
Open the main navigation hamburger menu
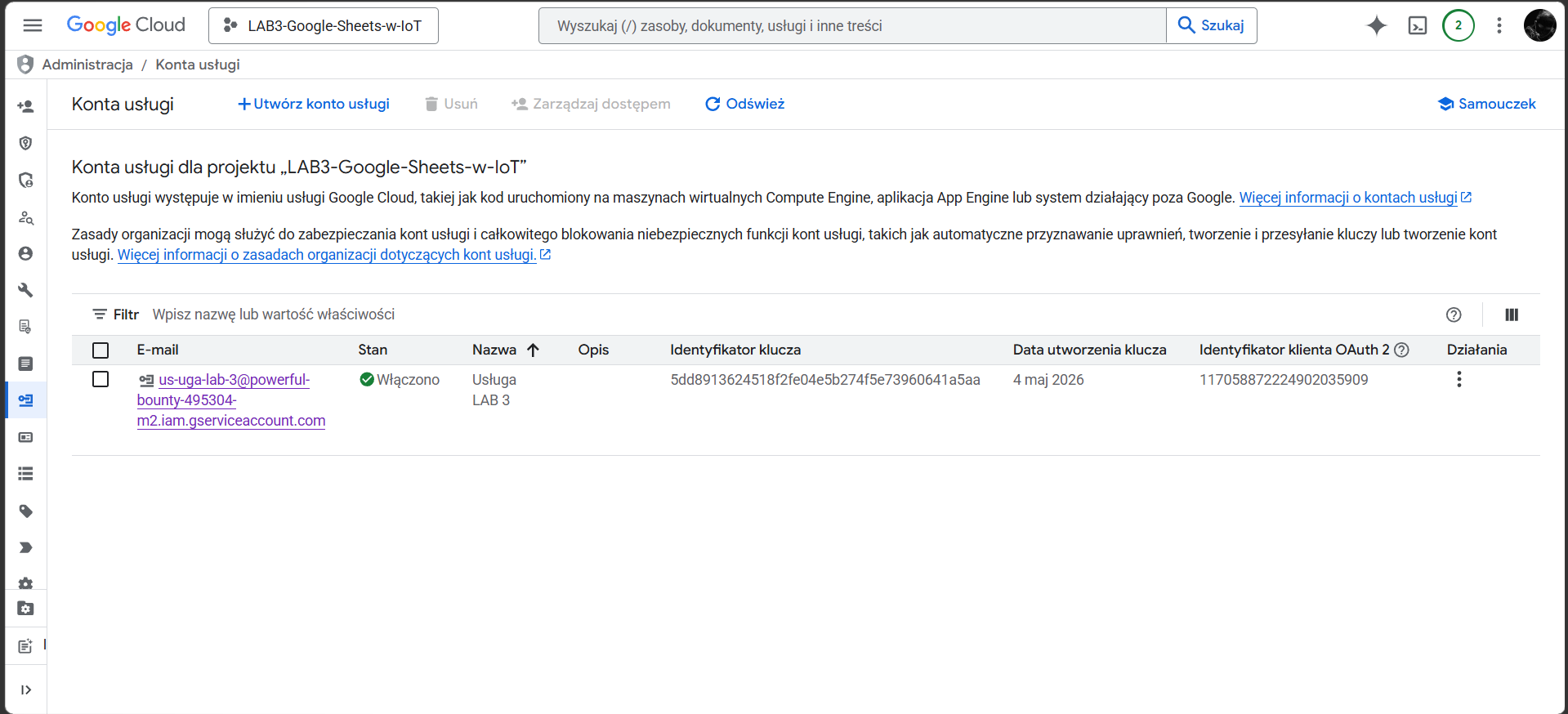(33, 25)
